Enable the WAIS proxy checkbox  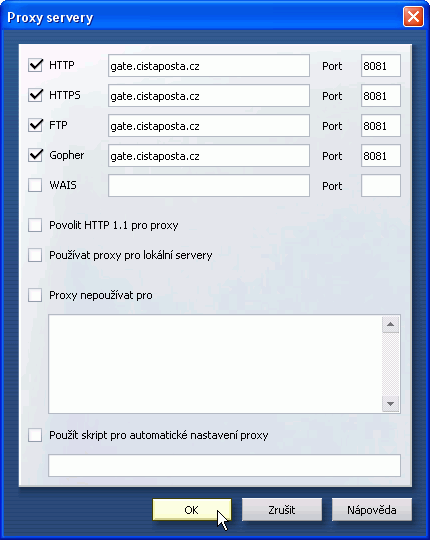(35, 185)
